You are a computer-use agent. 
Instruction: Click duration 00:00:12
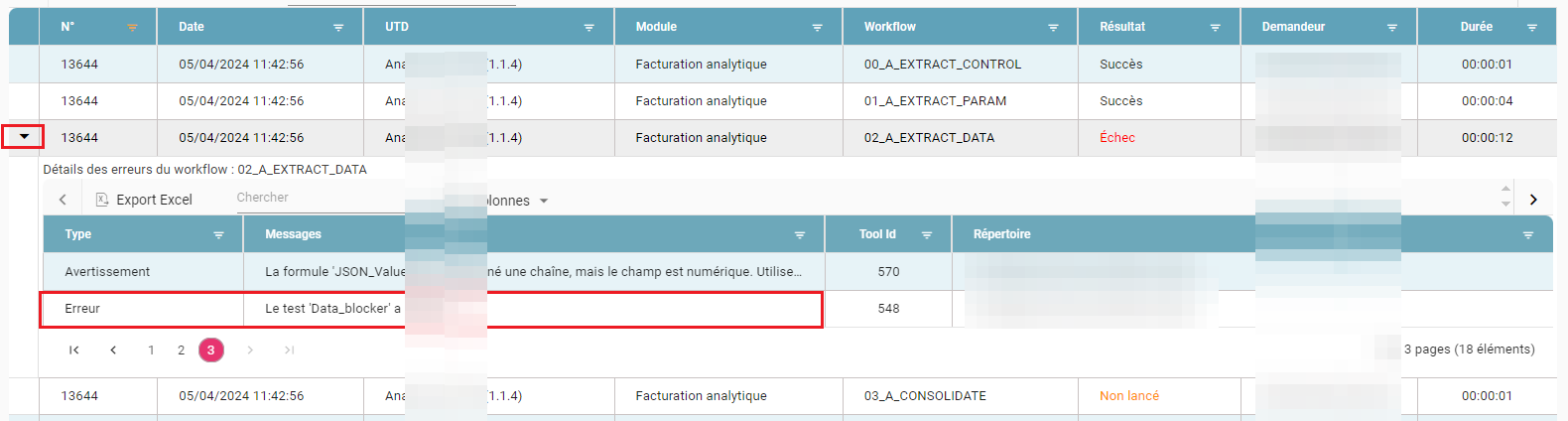[1487, 138]
